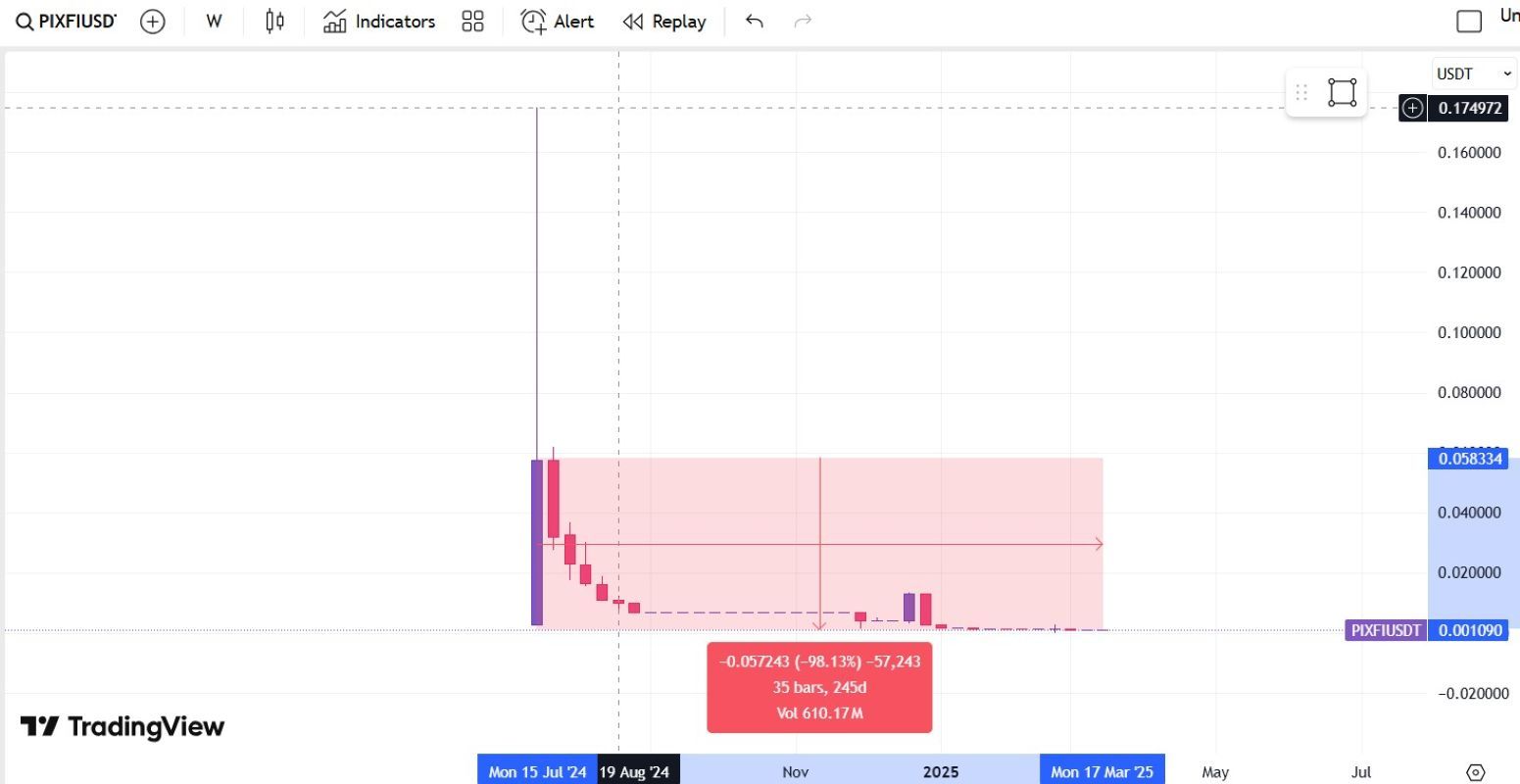Open the indicator templates grid icon
This screenshot has width=1520, height=784.
[x=472, y=22]
